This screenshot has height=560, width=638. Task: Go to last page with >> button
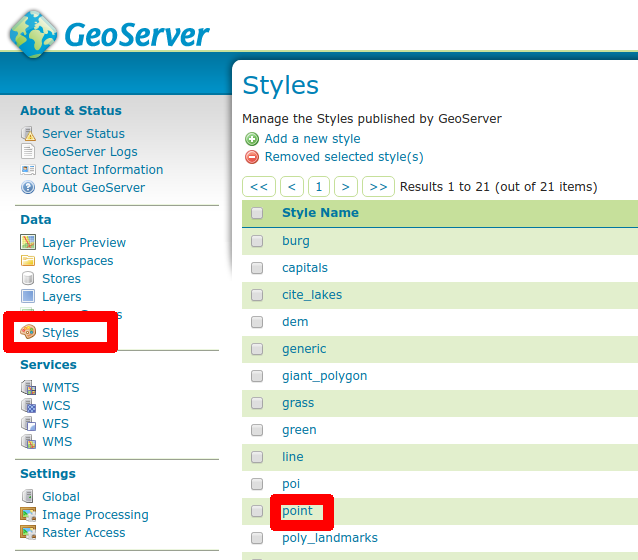[x=378, y=187]
